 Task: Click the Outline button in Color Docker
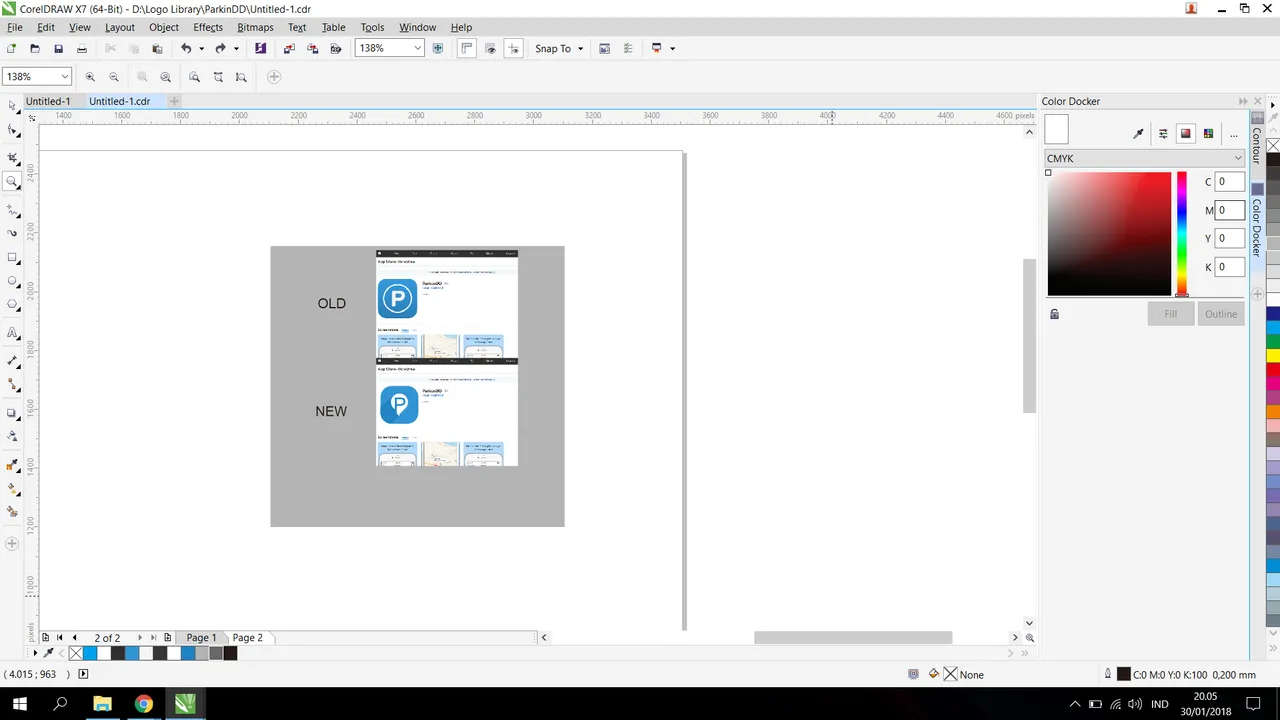click(1221, 314)
